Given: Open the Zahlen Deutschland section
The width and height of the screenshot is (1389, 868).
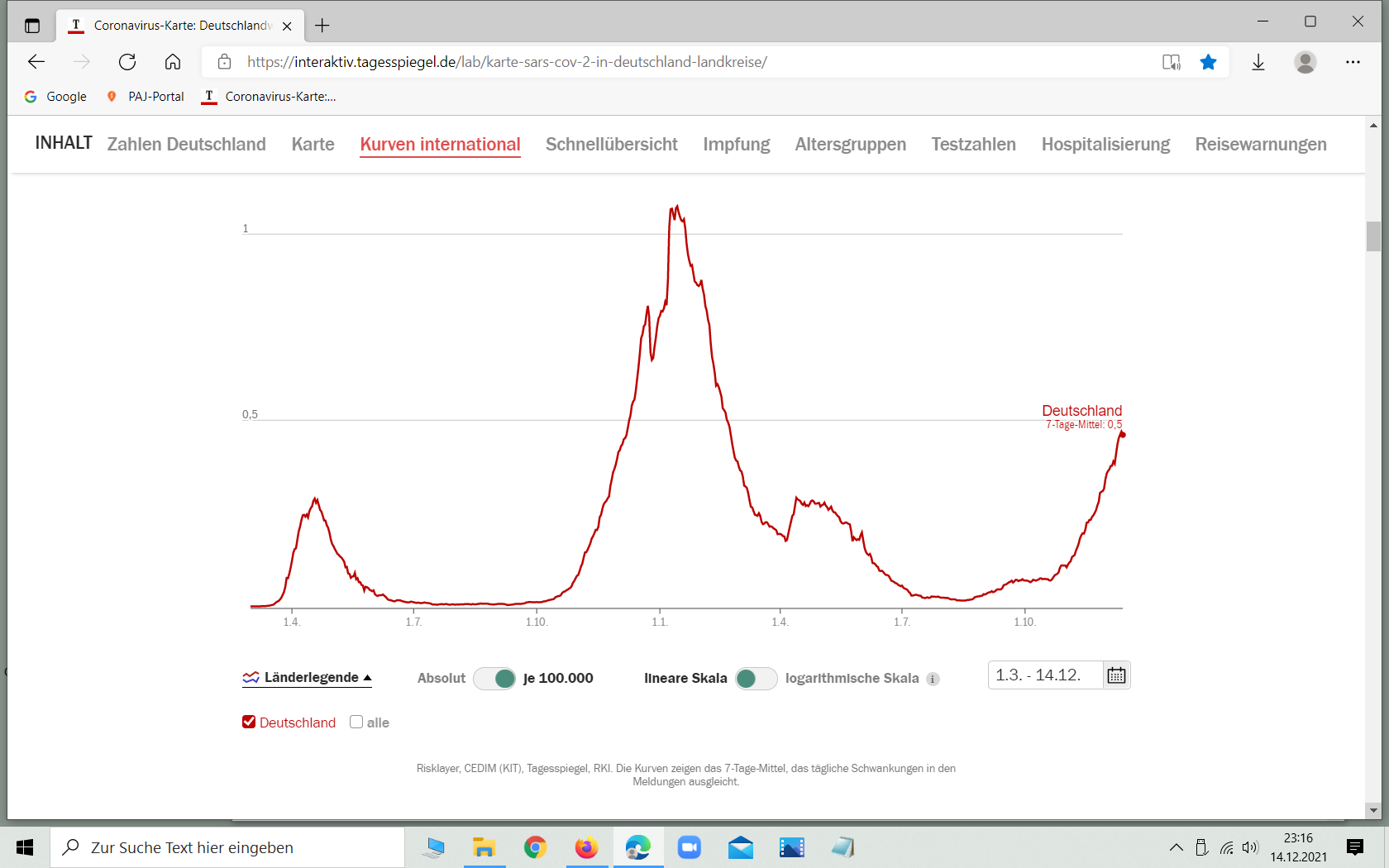Looking at the screenshot, I should [187, 145].
